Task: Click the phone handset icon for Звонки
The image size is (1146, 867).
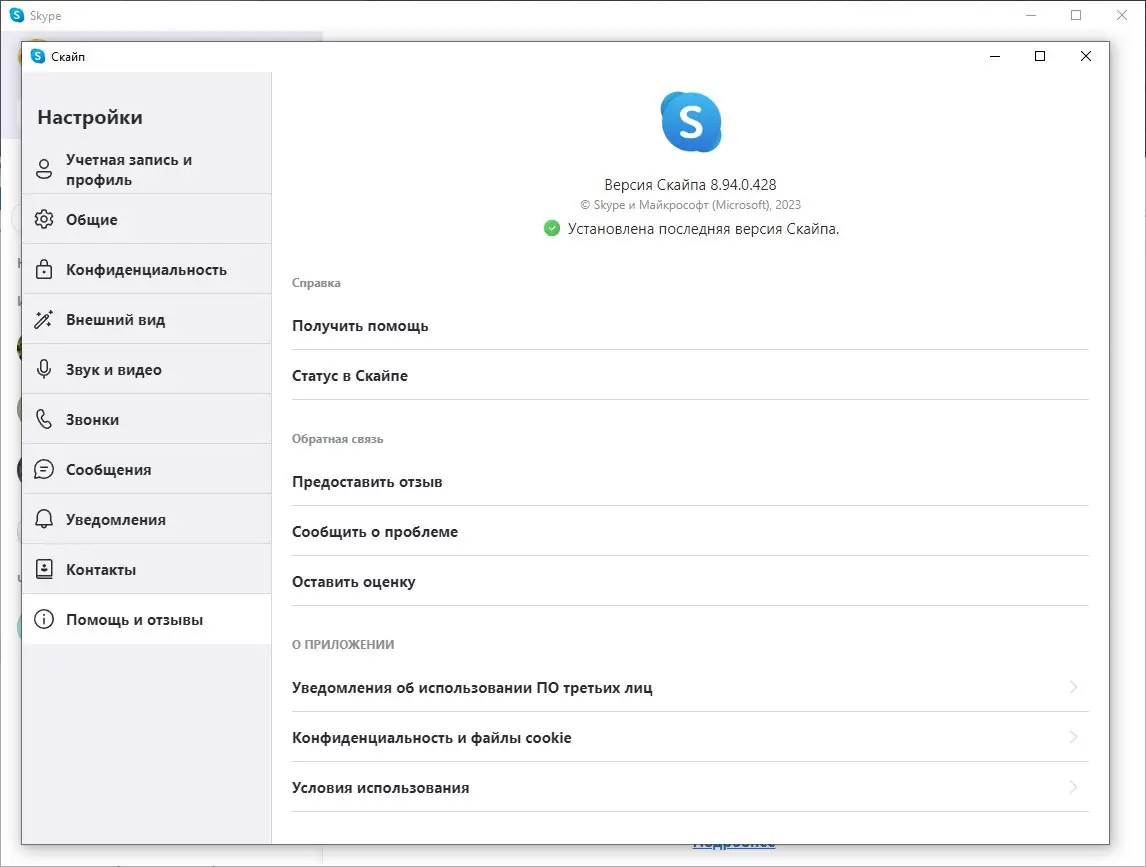Action: (x=44, y=419)
